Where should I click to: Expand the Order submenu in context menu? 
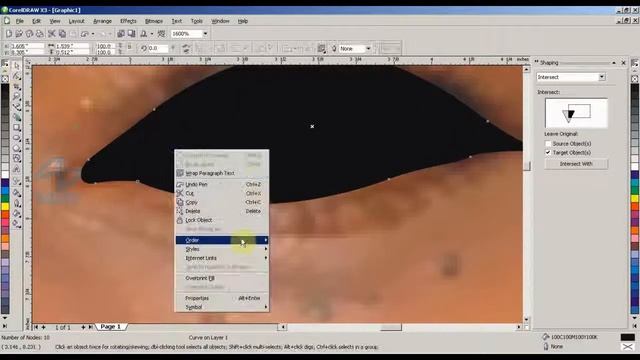click(222, 240)
